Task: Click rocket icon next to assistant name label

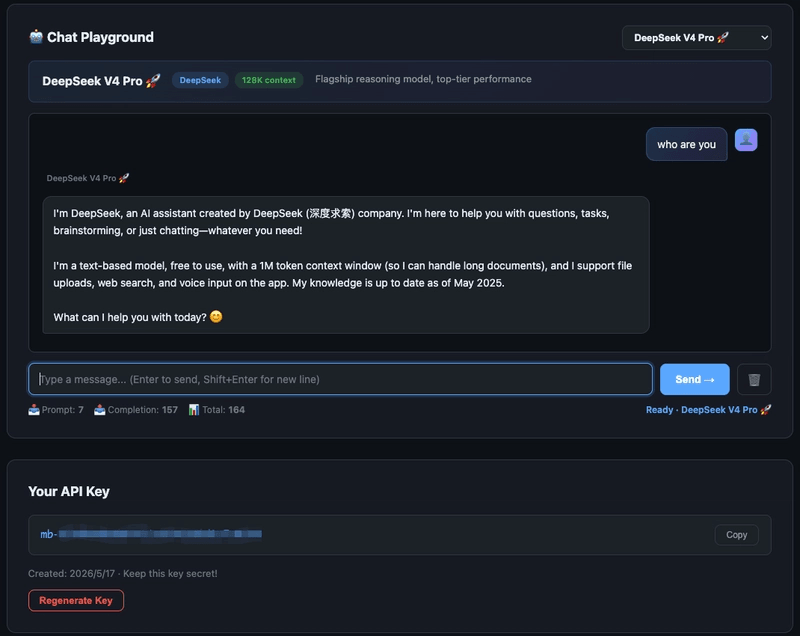Action: pos(124,178)
